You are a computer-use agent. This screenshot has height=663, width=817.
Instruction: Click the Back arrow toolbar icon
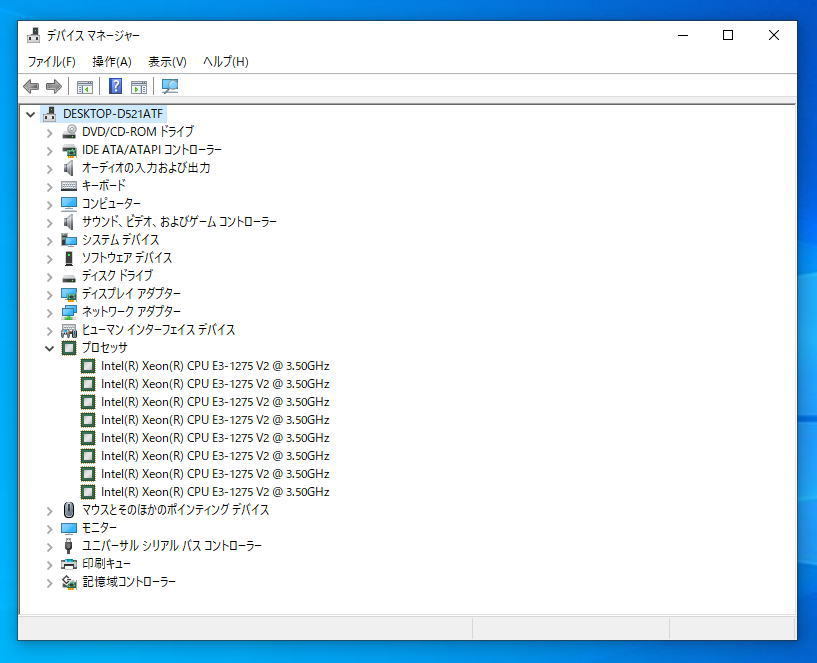click(31, 86)
